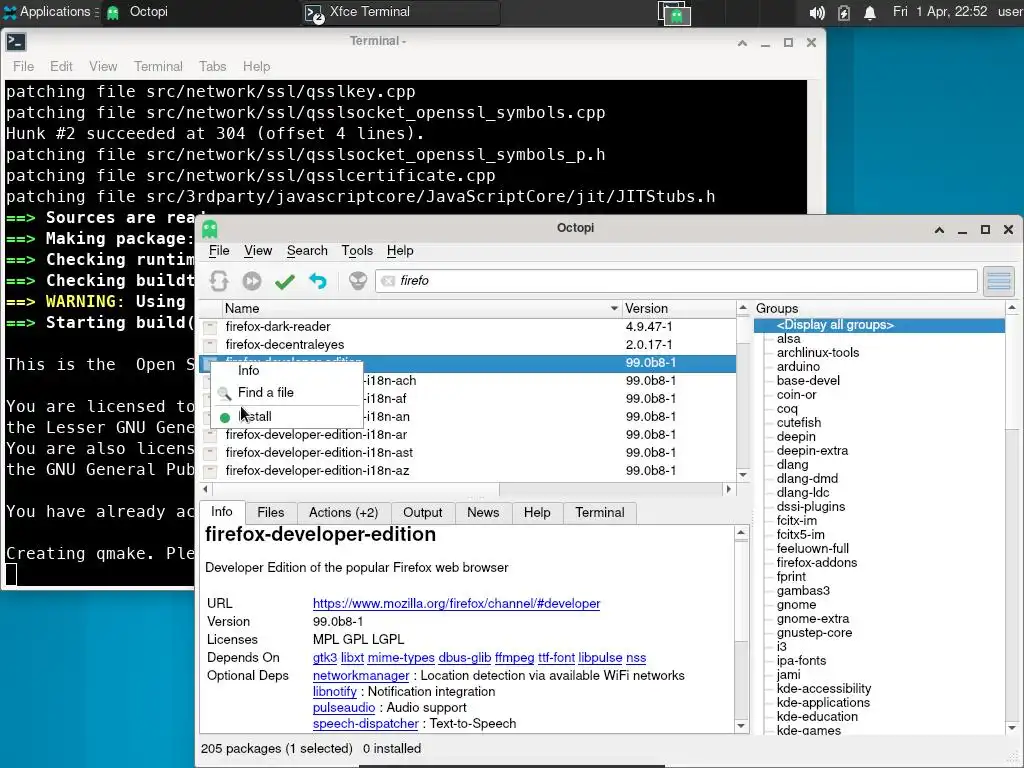
Task: Click package icon beside firefox-developer-edition-i18n-ast
Action: (210, 453)
